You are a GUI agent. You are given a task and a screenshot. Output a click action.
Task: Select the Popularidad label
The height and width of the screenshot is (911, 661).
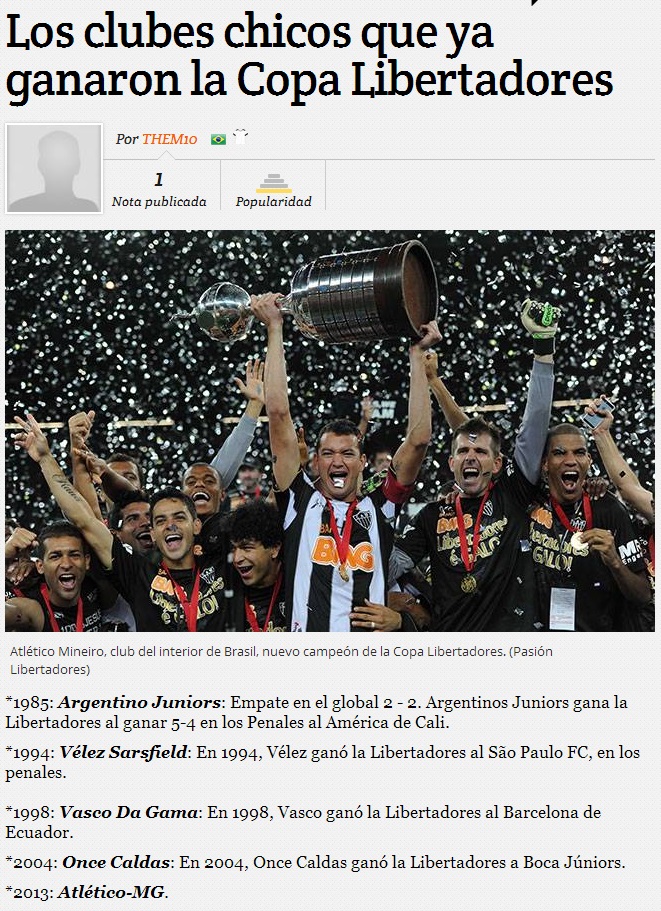(x=274, y=202)
